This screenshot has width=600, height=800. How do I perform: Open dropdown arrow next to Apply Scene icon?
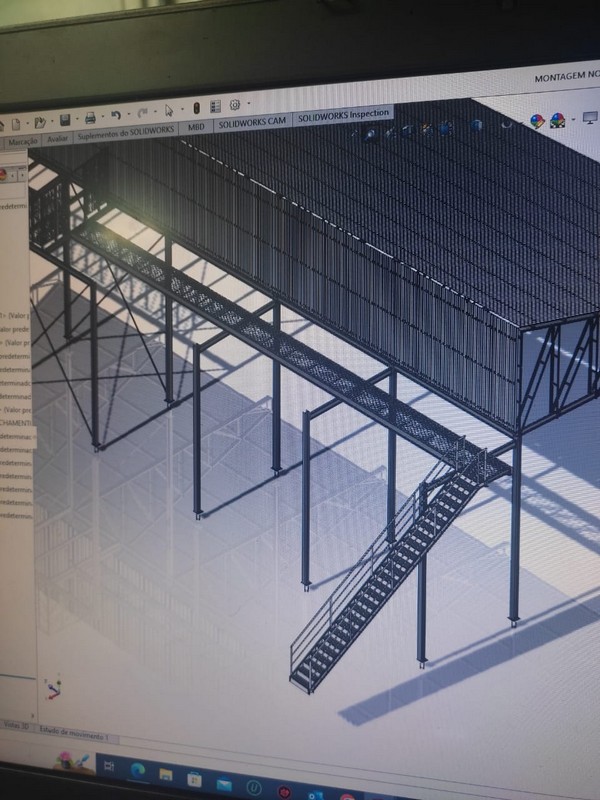(573, 119)
